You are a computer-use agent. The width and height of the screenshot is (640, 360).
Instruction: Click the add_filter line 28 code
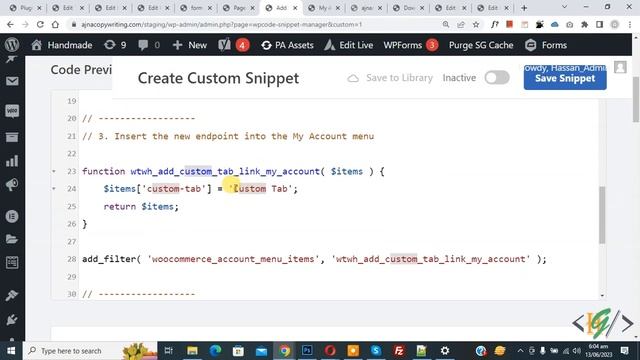[314, 259]
